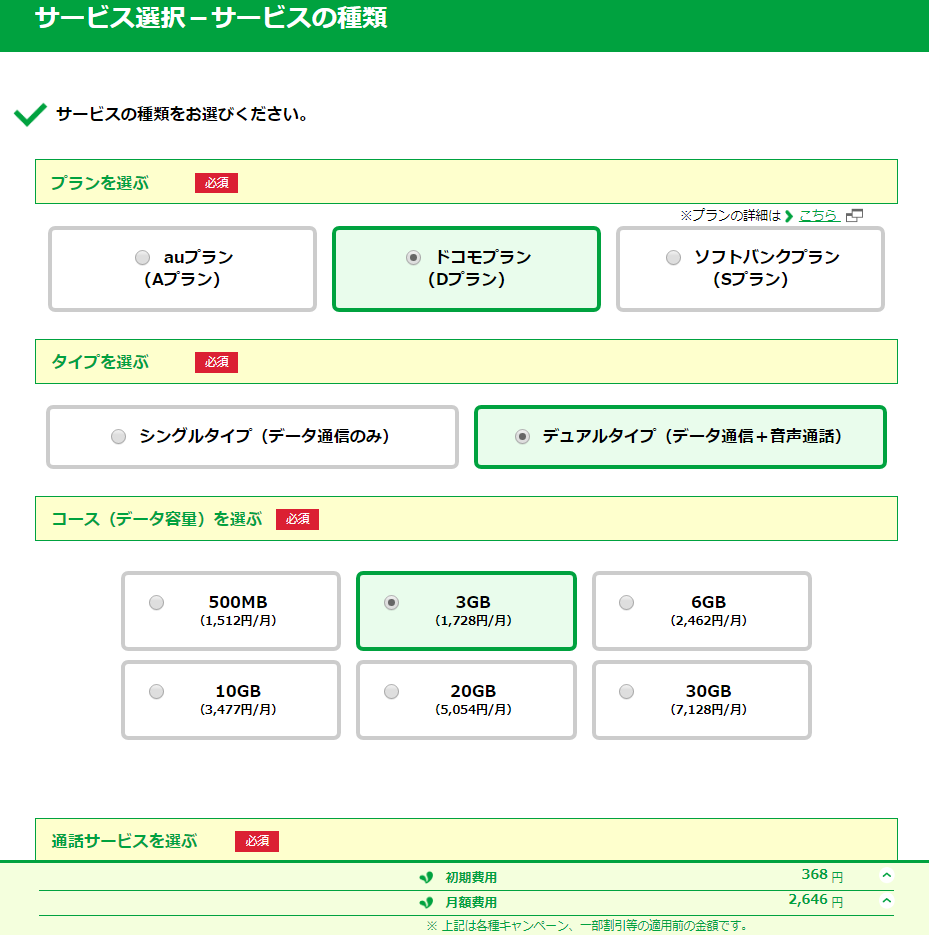Select the ドコモプラン (Dプラン) radio button

tap(413, 258)
